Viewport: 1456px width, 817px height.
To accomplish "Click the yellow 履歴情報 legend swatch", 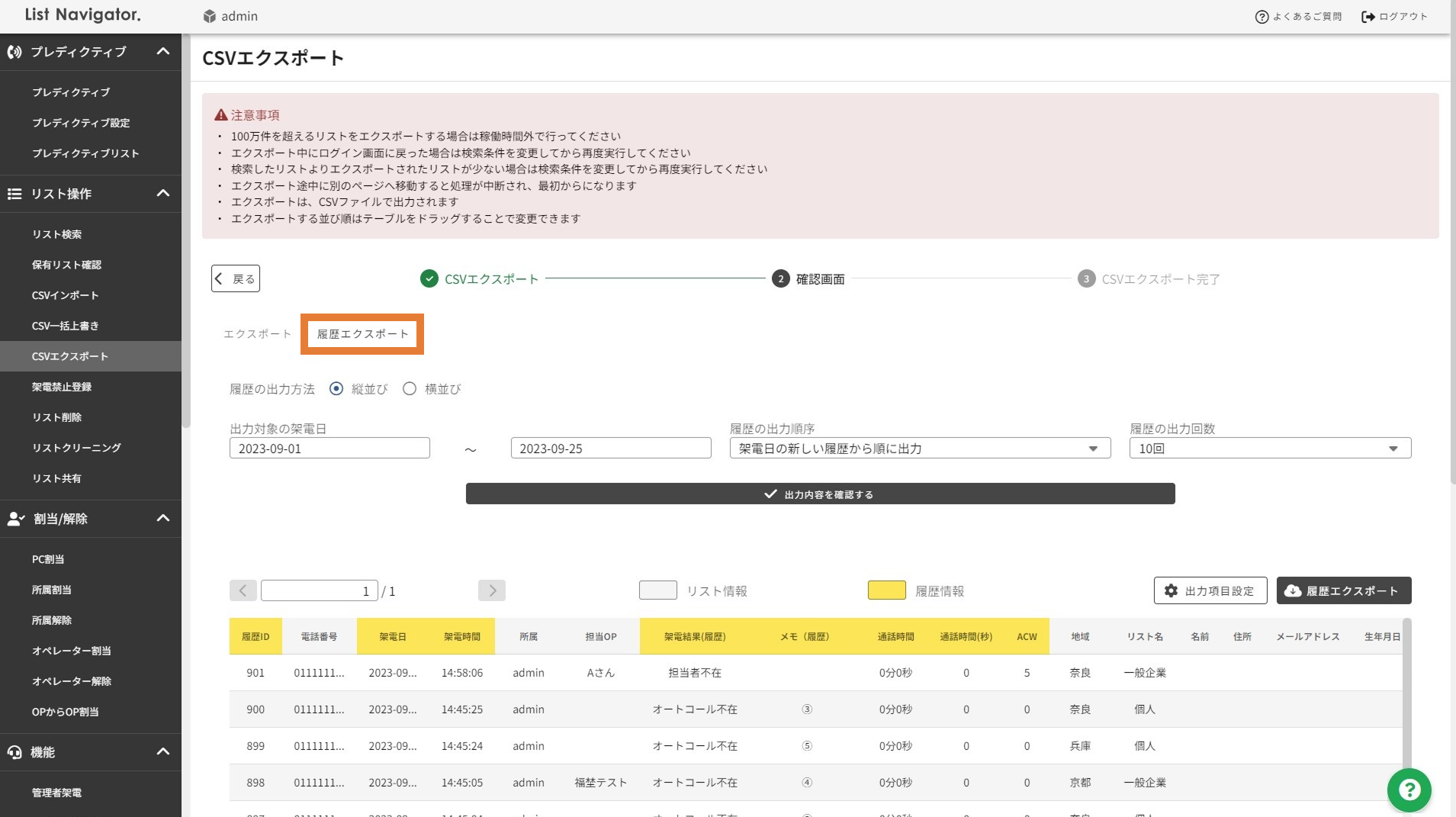I will [886, 590].
